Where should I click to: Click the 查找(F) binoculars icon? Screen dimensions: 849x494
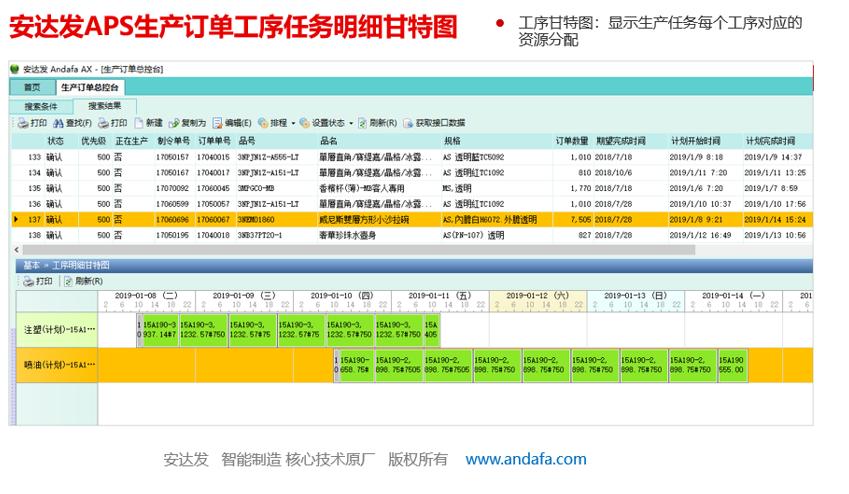(x=58, y=124)
